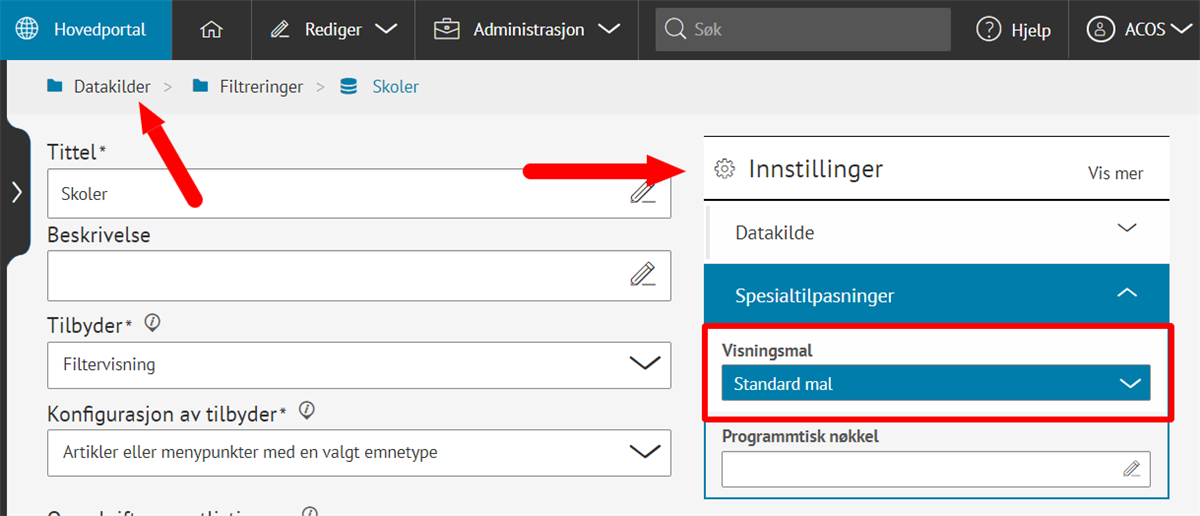Open the Tilbyder Filtervisning dropdown
1200x516 pixels.
(x=359, y=364)
